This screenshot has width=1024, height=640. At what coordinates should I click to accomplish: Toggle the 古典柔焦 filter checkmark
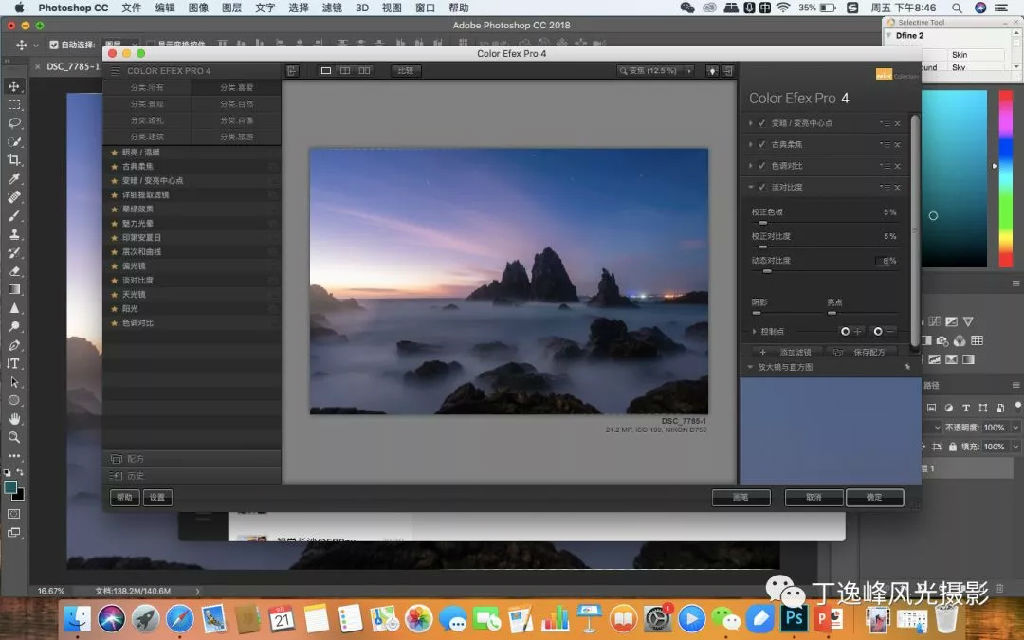(x=762, y=145)
